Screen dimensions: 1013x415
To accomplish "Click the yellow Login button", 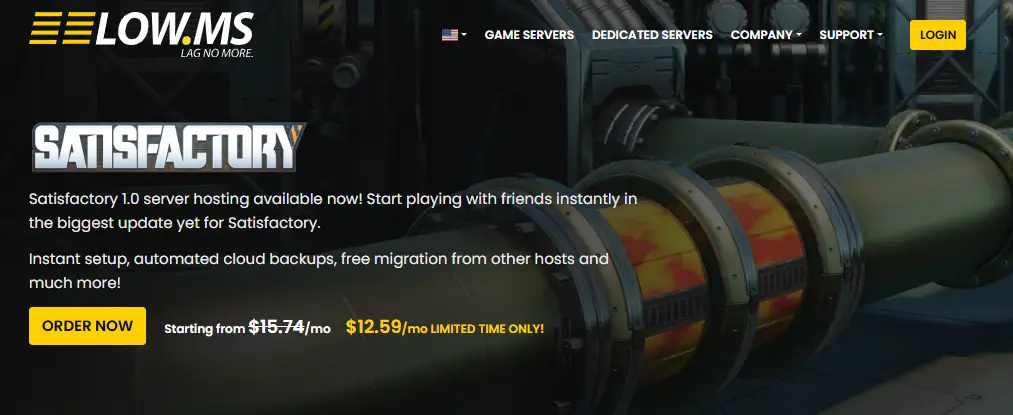I will tap(937, 35).
